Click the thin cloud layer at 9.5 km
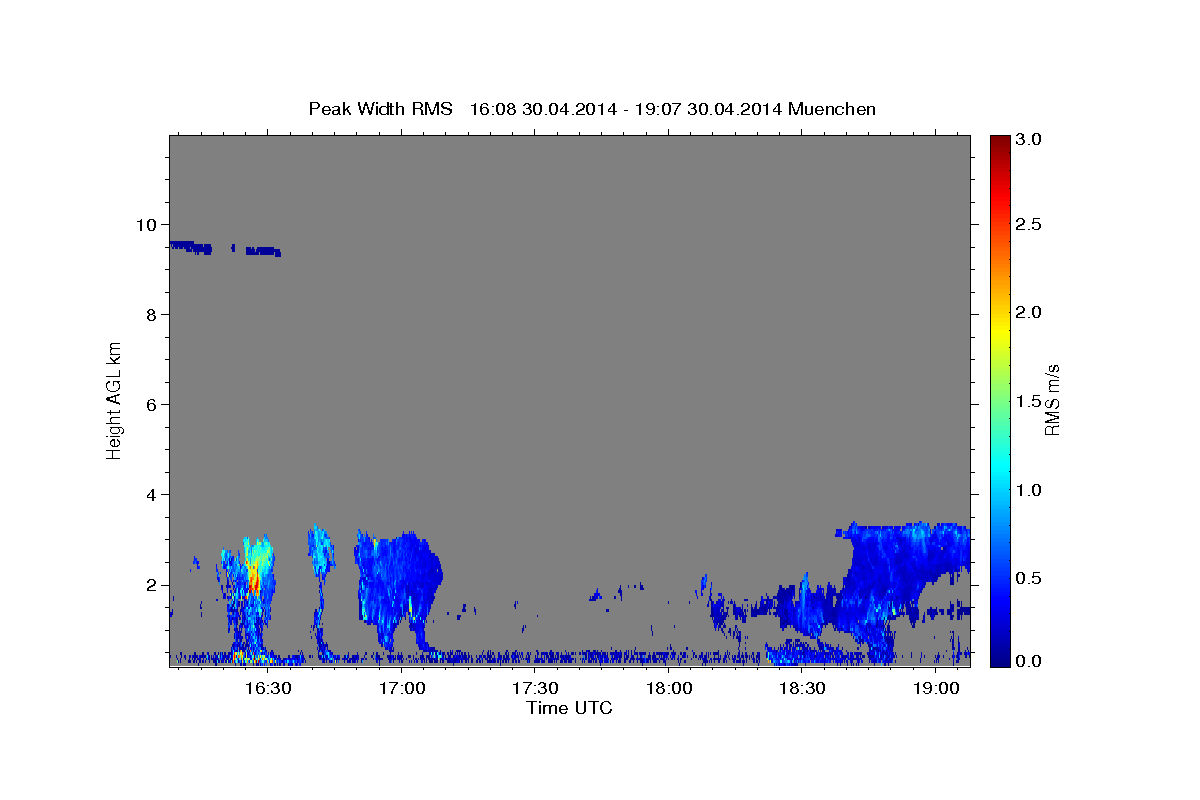1200x800 pixels. 225,247
